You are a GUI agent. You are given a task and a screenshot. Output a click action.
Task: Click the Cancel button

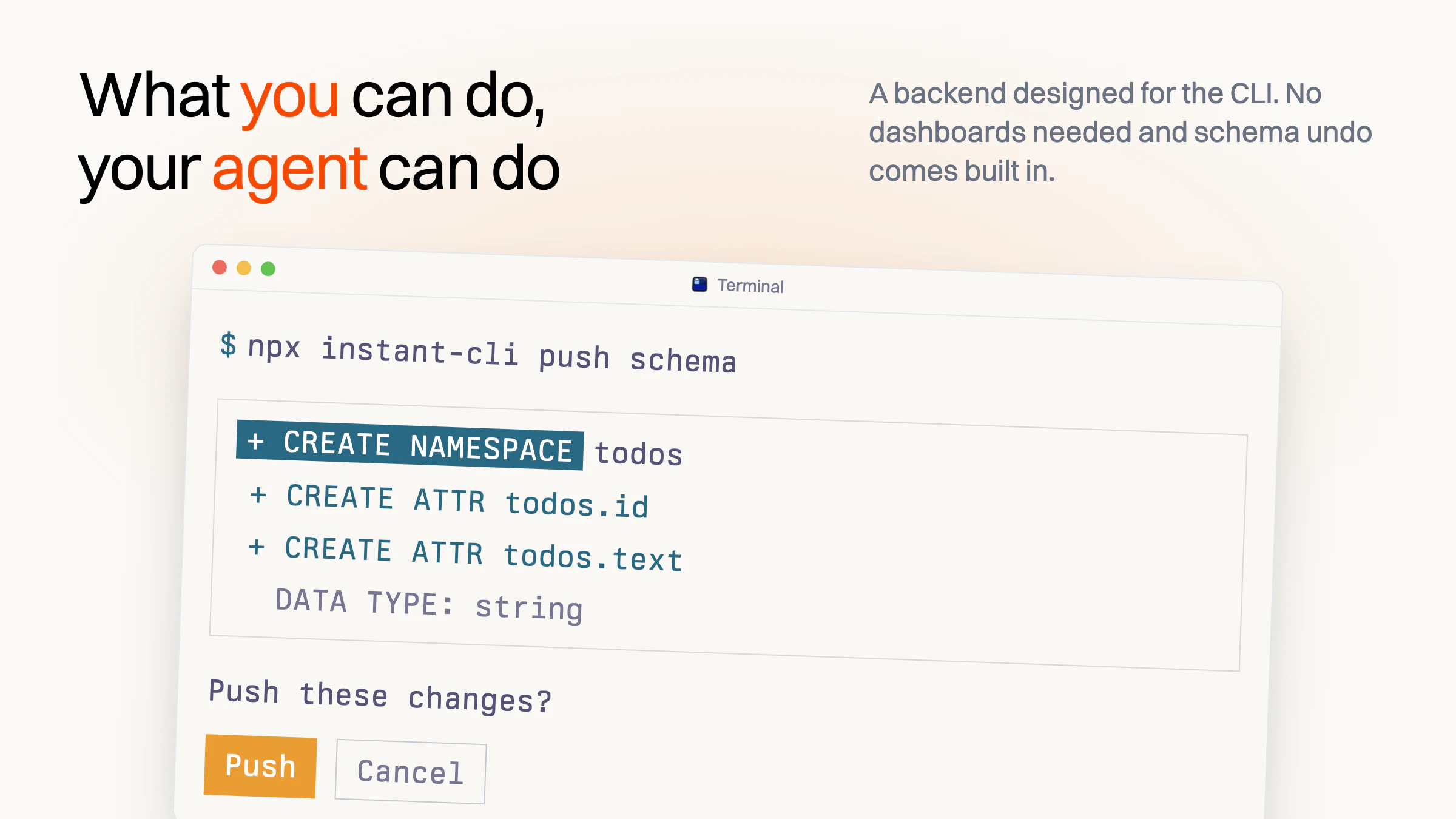point(410,772)
